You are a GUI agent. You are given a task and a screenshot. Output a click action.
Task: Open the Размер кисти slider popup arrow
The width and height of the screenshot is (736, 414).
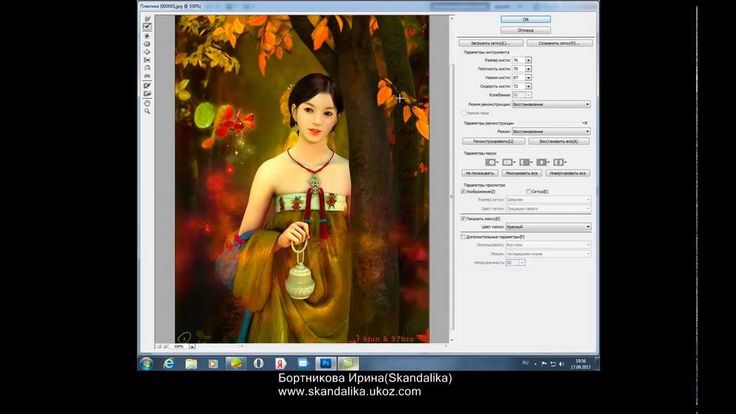point(529,60)
